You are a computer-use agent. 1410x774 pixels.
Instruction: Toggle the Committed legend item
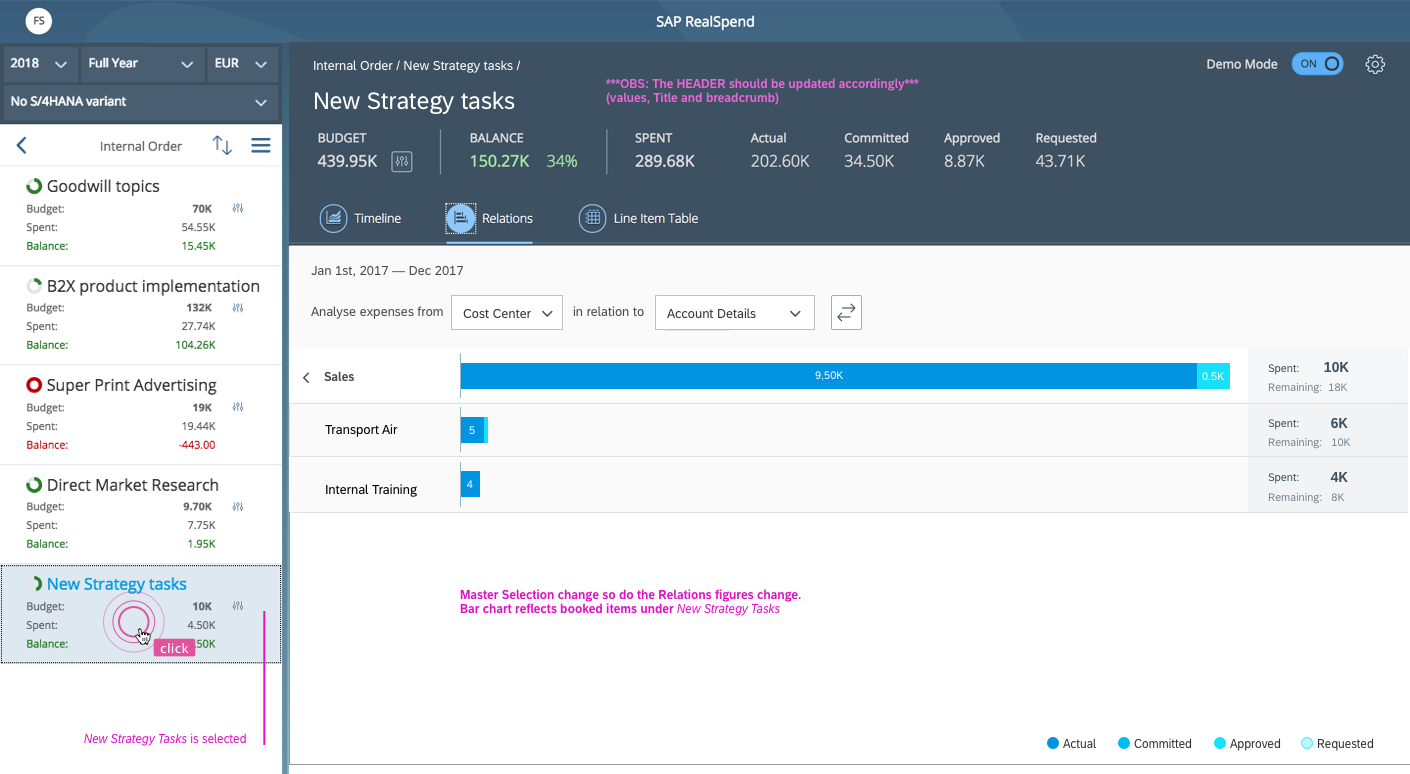[1155, 743]
